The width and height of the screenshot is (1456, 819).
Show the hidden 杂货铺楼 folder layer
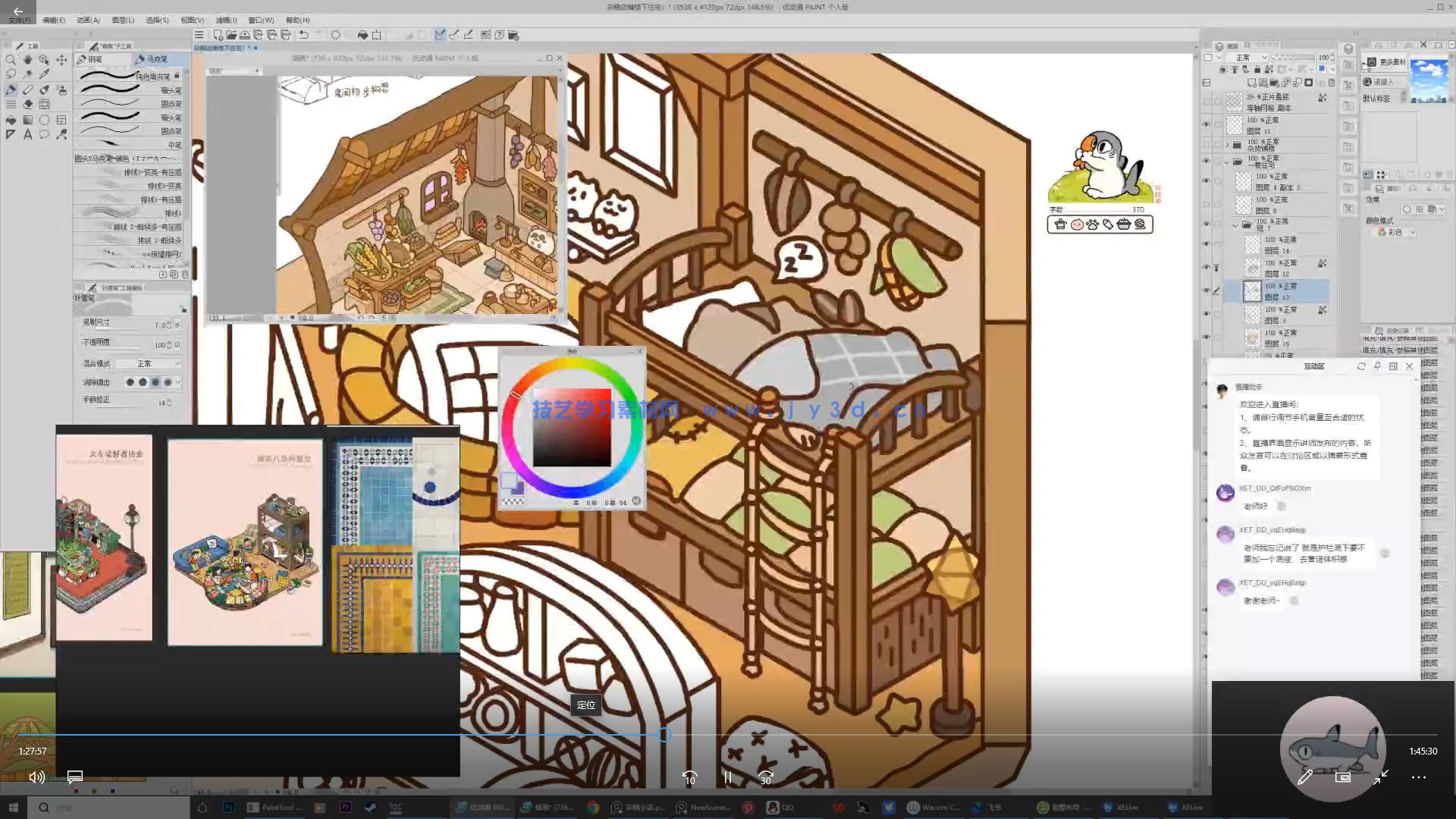pos(1206,144)
